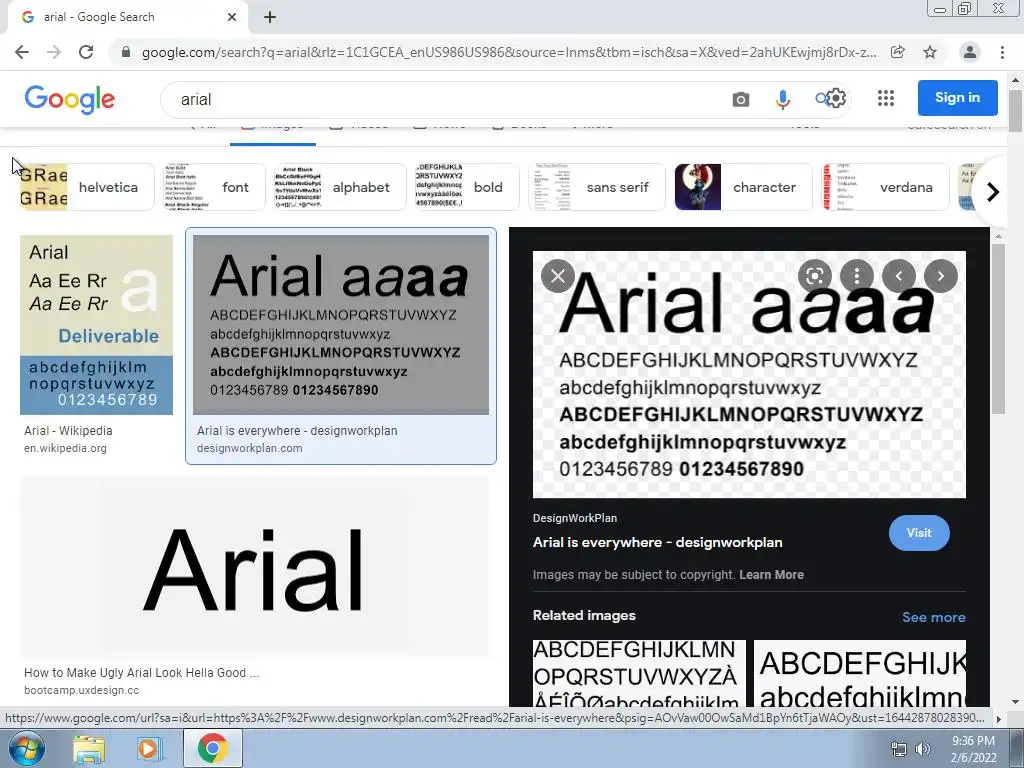1024x768 pixels.
Task: Search by image with camera icon
Action: point(741,99)
